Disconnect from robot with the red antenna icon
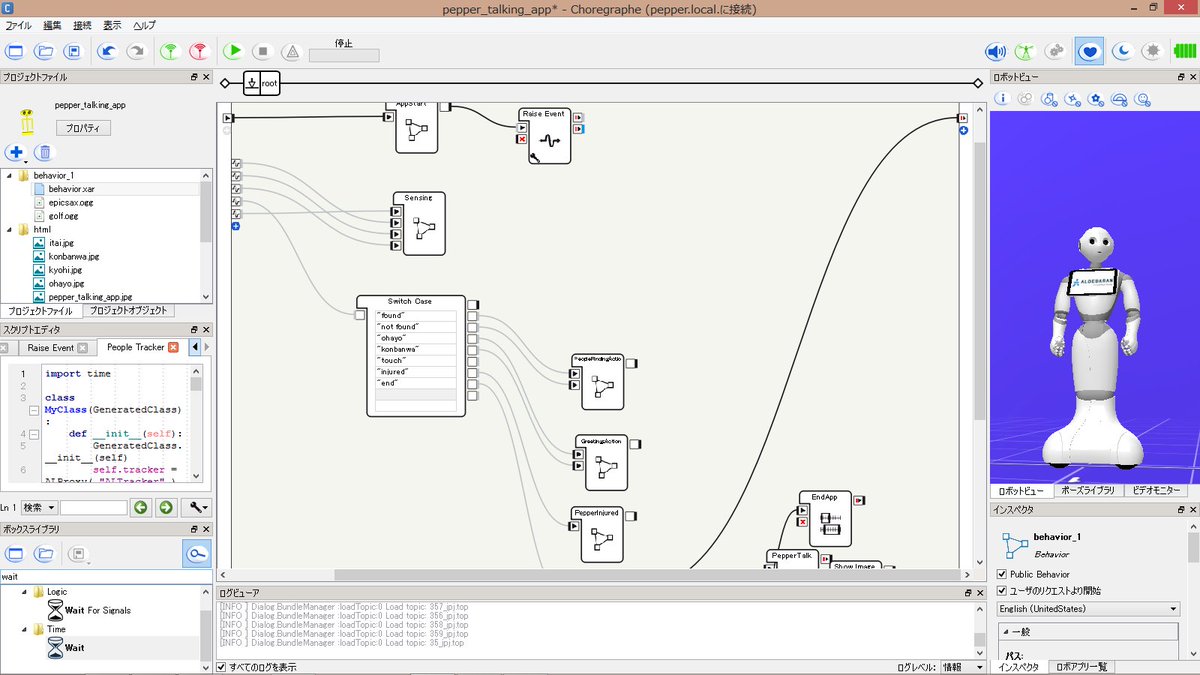 (199, 51)
